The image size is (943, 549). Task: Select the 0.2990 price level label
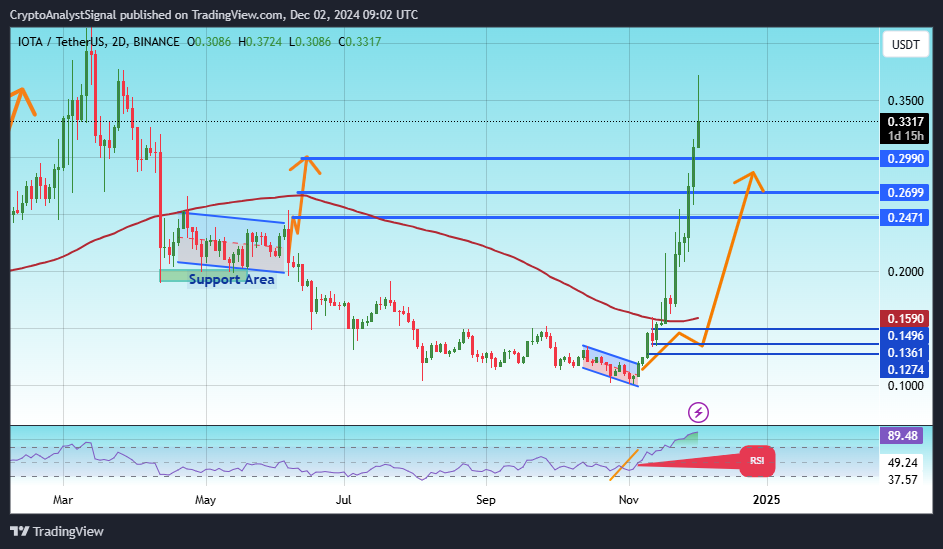pos(905,159)
